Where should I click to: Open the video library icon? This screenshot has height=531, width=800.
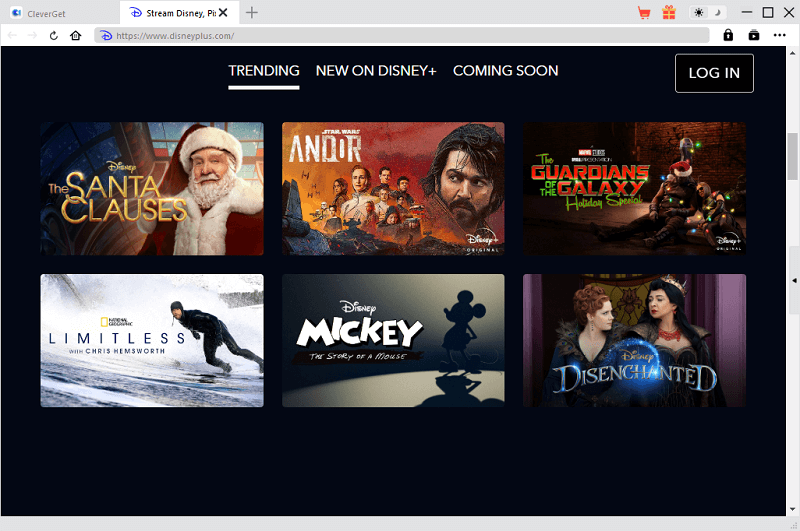point(754,35)
